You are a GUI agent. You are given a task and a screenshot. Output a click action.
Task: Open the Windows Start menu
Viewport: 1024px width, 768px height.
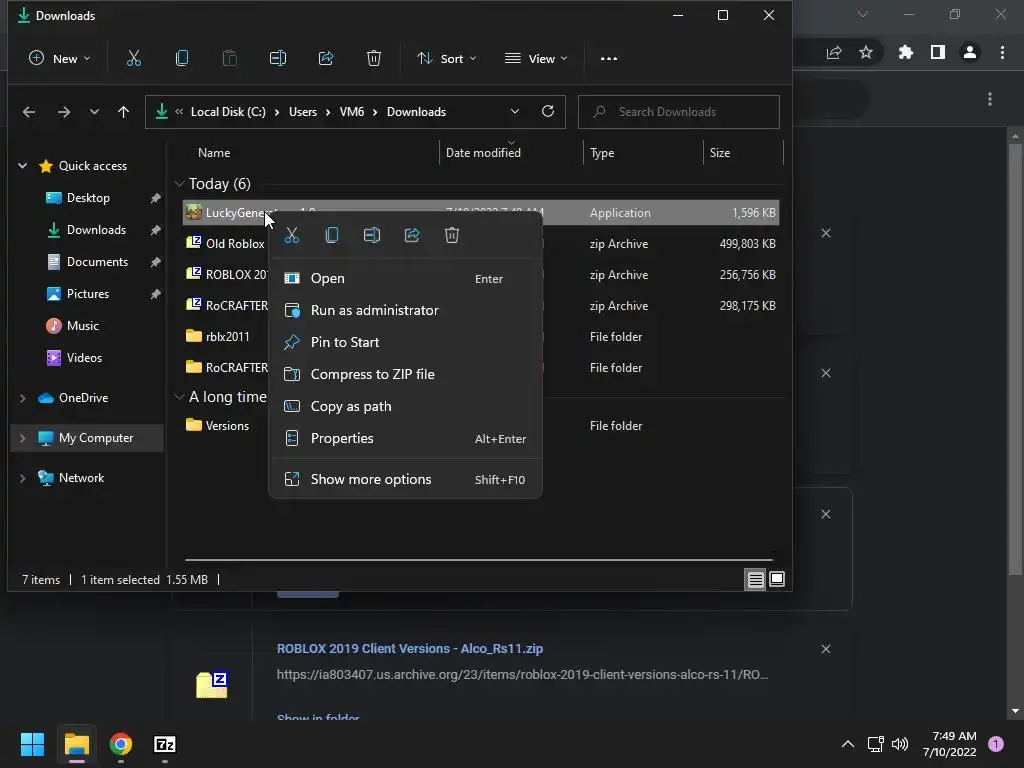[x=32, y=744]
